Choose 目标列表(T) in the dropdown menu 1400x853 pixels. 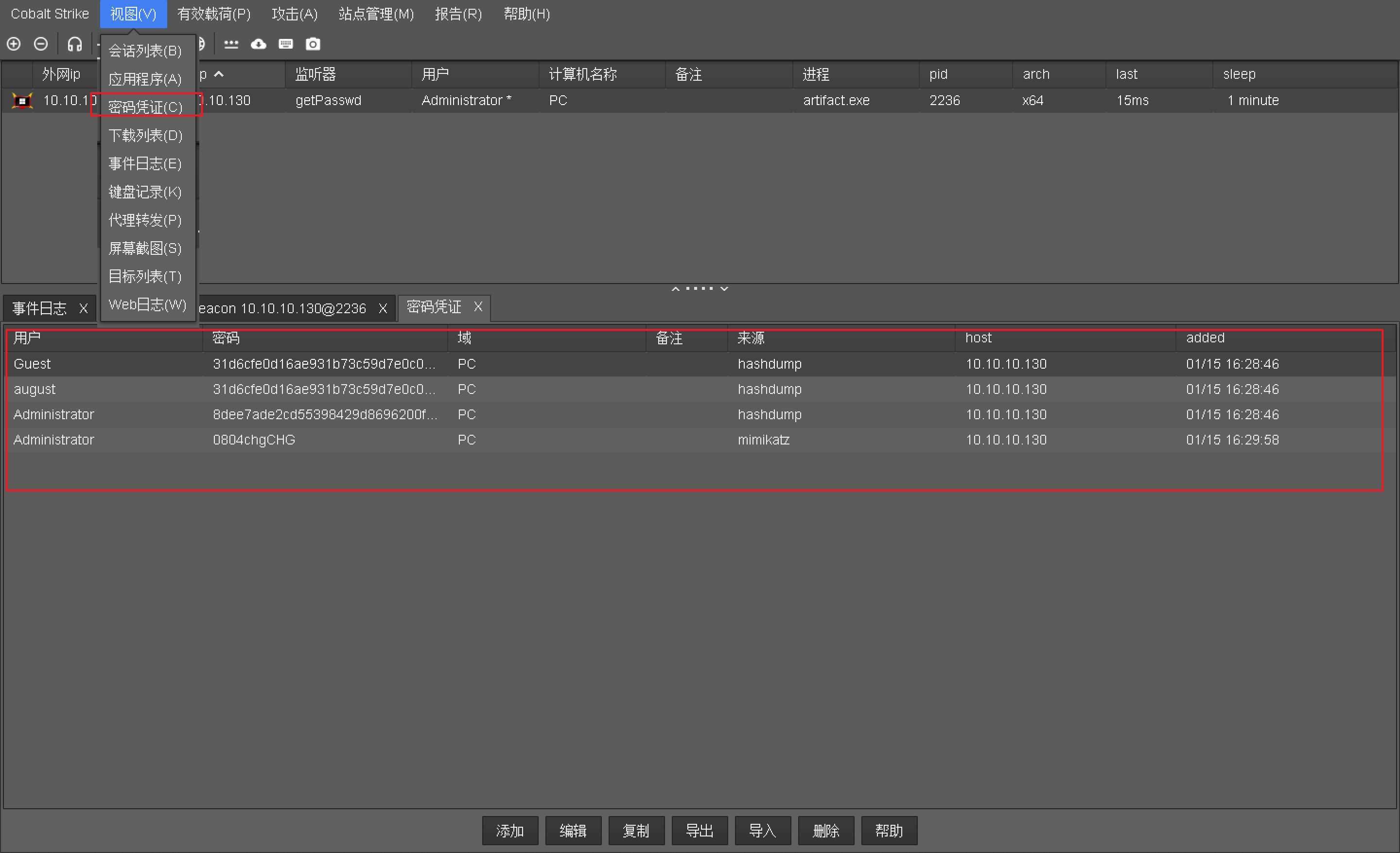tap(145, 277)
